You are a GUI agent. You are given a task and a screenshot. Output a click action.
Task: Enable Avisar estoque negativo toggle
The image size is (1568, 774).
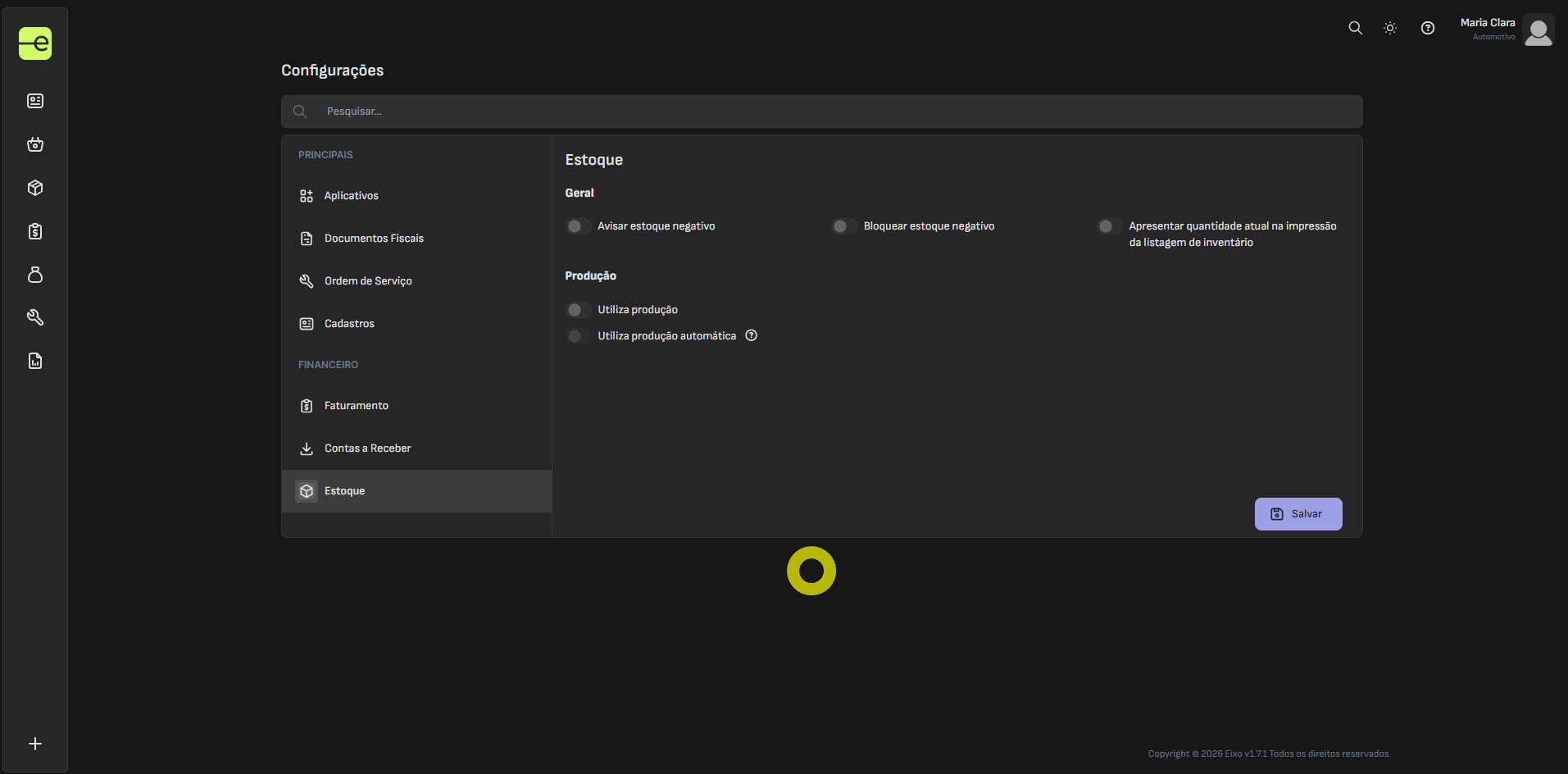coord(578,226)
